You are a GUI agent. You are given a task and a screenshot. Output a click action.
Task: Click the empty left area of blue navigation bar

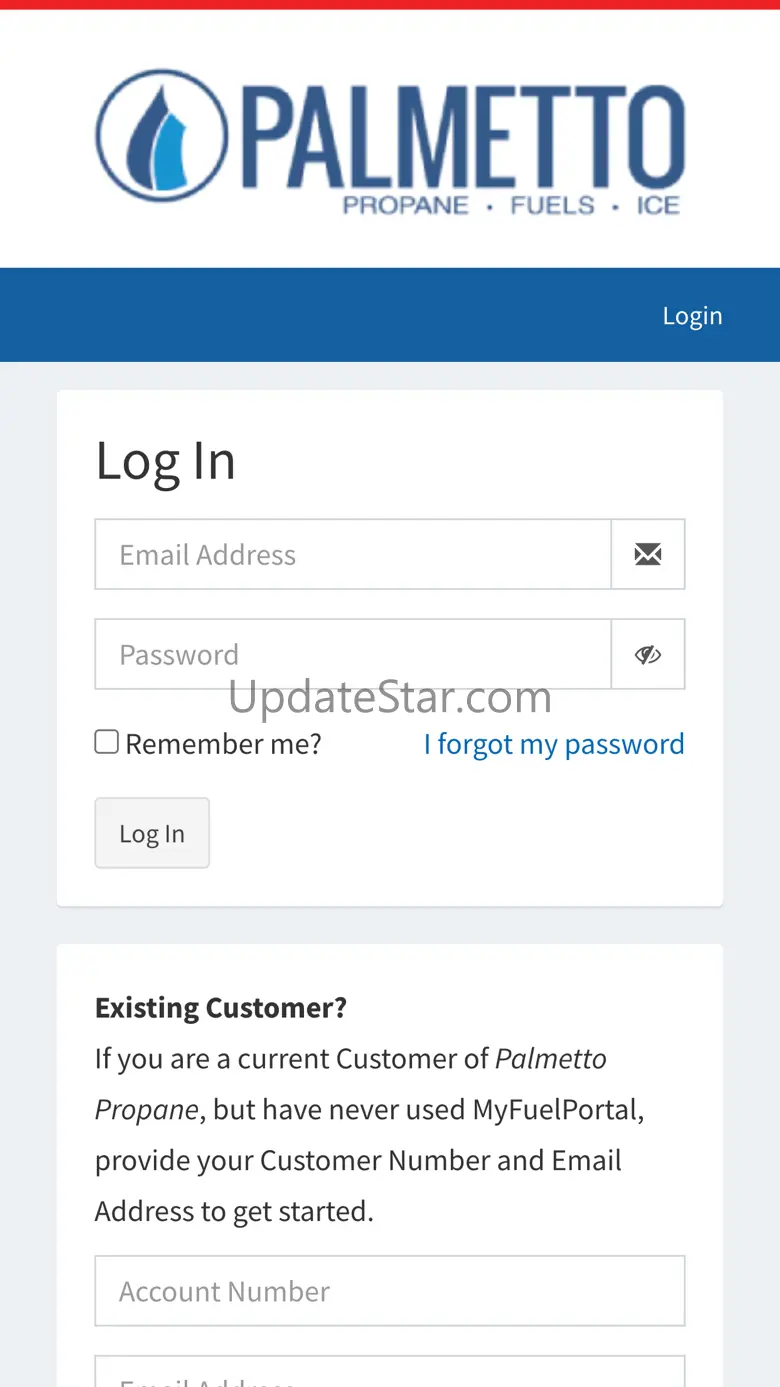point(250,315)
